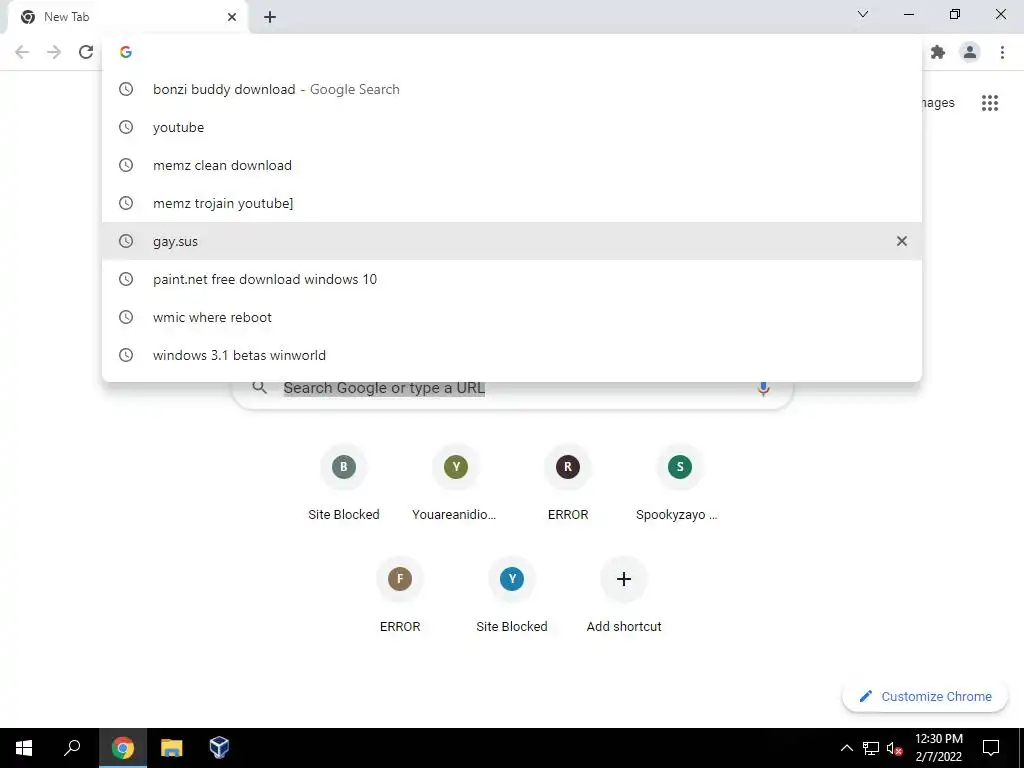Click the Customize Chrome button
The width and height of the screenshot is (1024, 768).
925,696
